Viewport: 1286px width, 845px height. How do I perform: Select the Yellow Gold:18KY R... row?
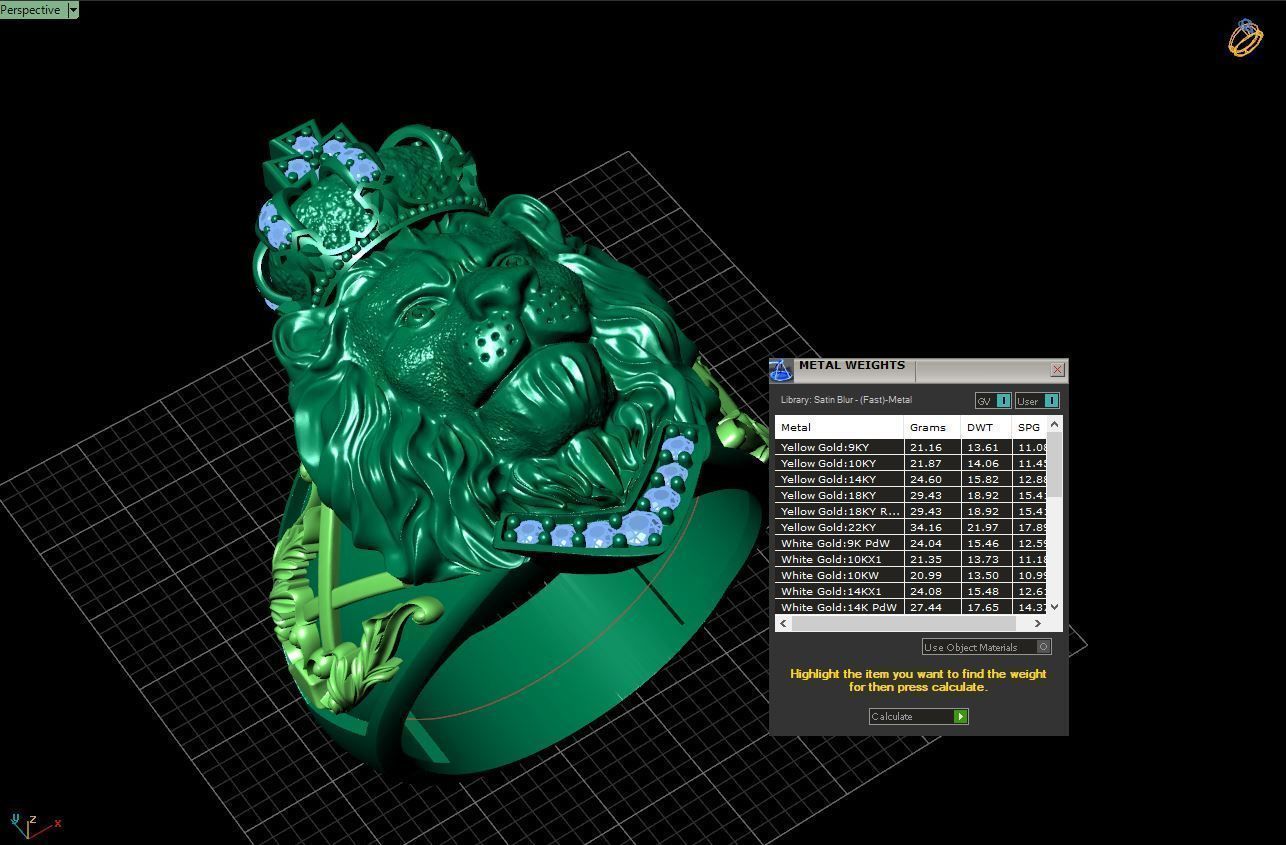[911, 511]
